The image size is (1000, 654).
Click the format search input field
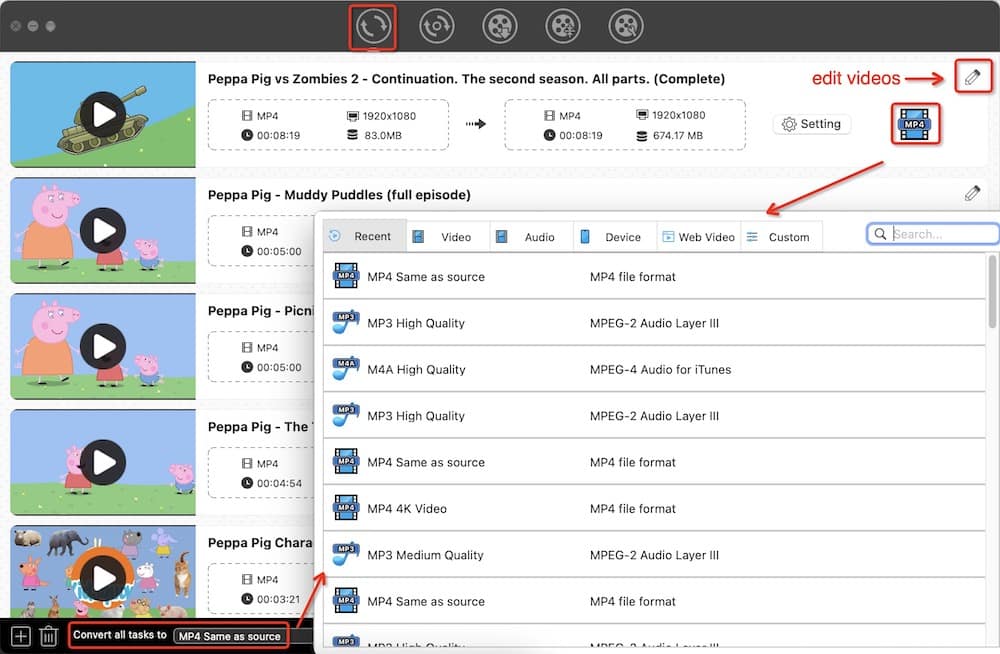(x=940, y=234)
